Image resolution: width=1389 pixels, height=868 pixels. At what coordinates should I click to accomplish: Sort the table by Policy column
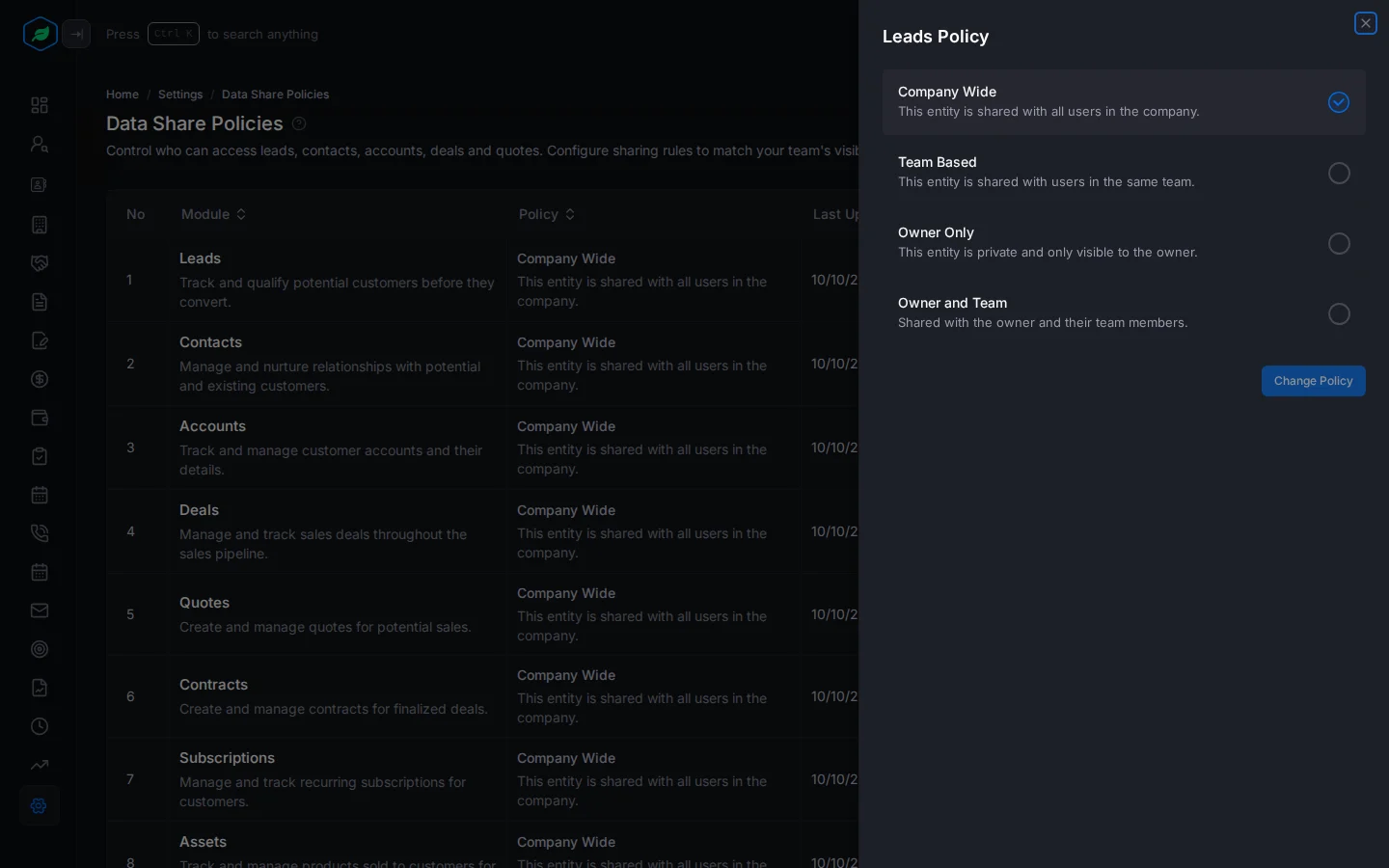[x=547, y=214]
